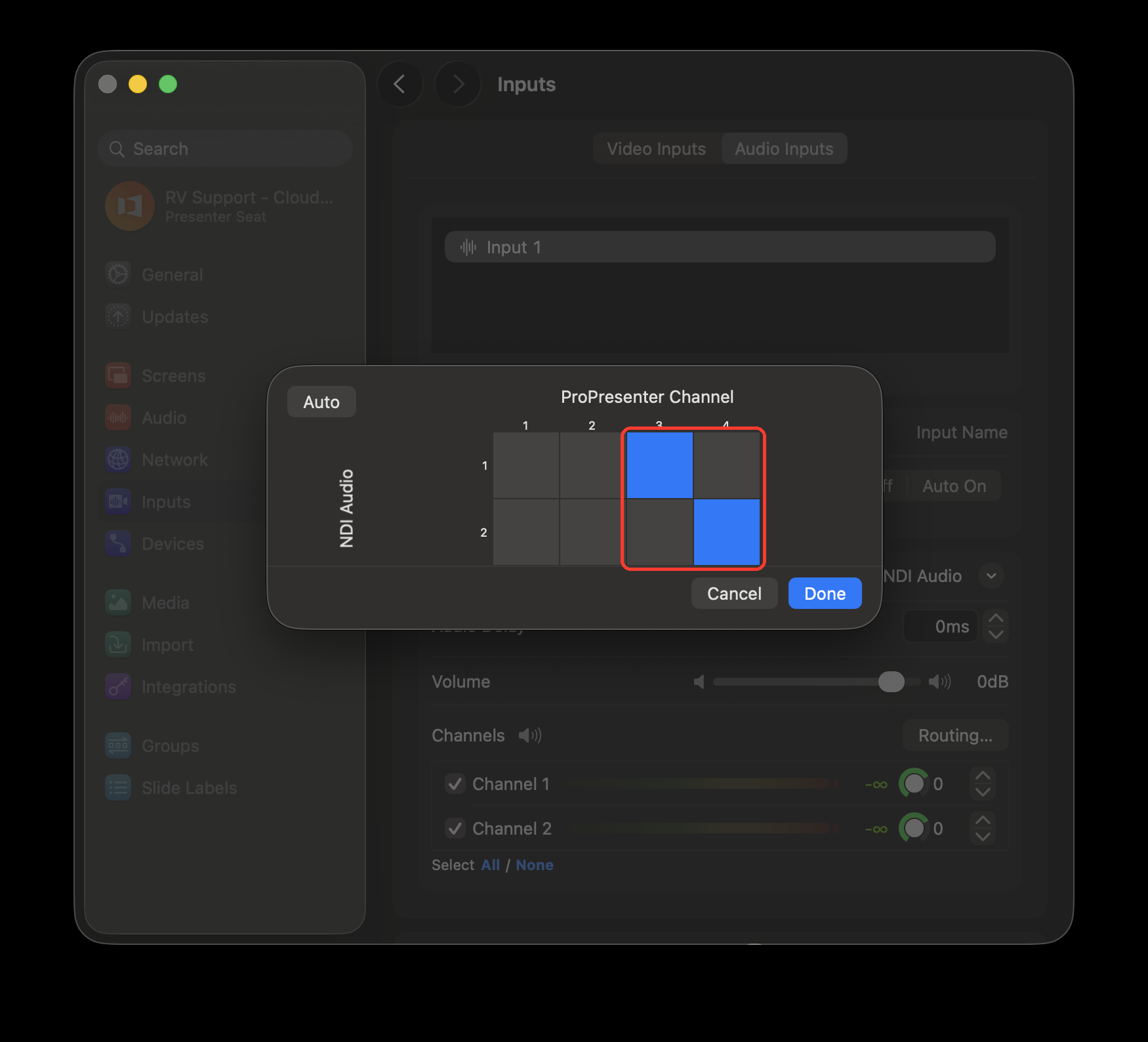Open General settings gear icon
1148x1042 pixels.
[x=118, y=274]
